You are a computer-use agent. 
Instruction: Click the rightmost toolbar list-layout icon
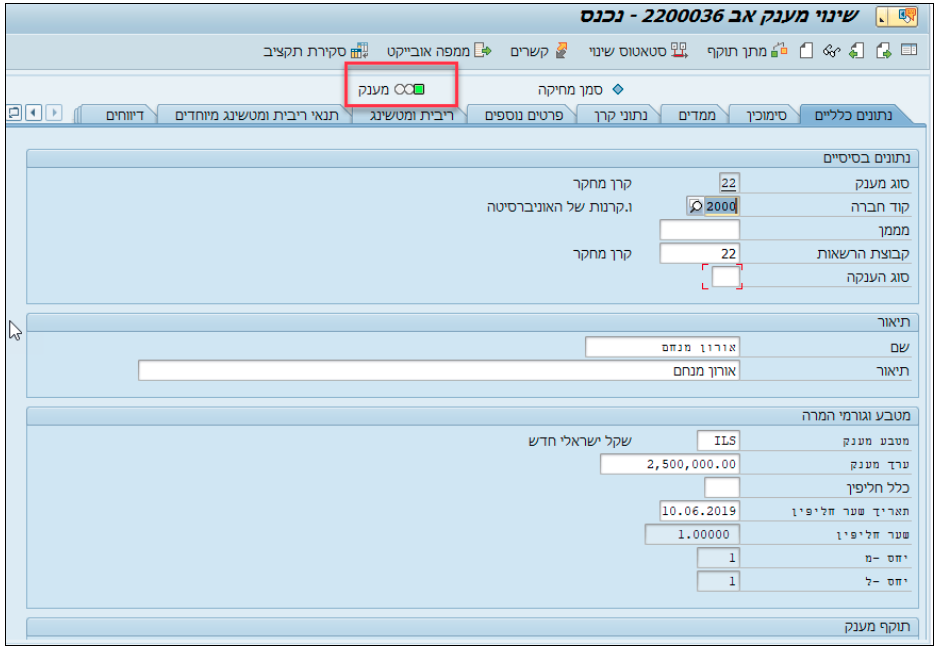click(909, 51)
